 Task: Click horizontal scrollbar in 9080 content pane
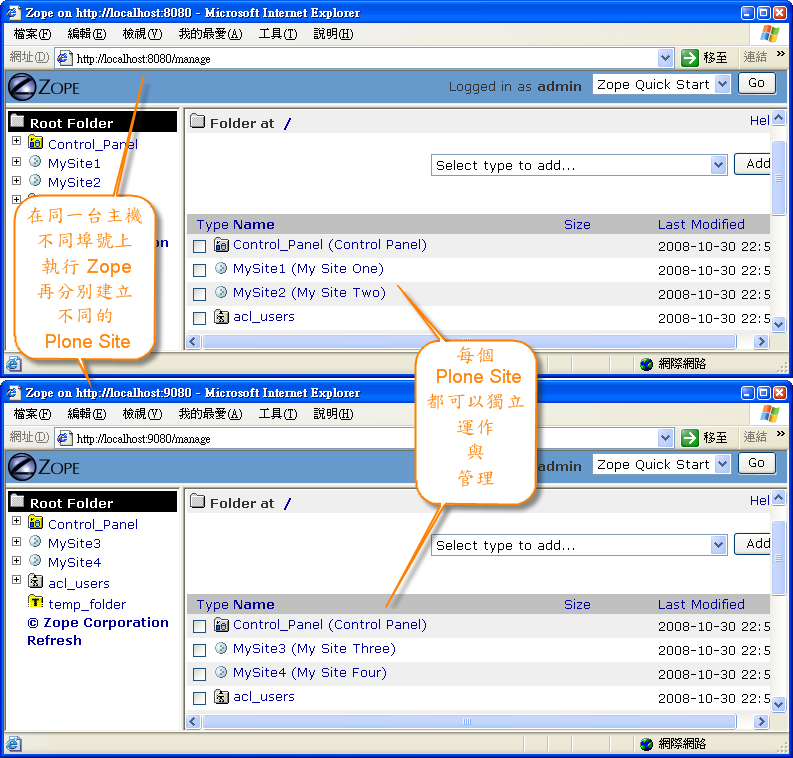pyautogui.click(x=469, y=721)
